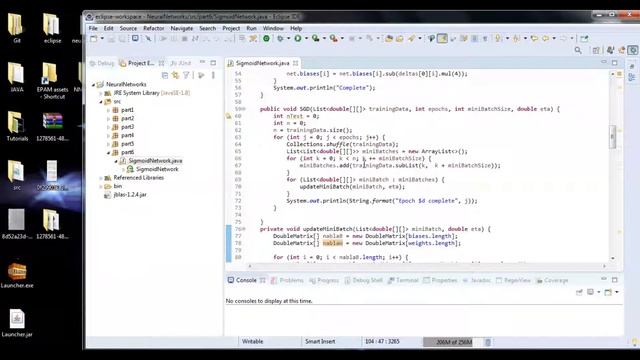Click the fold toggle on SGD method line
The width and height of the screenshot is (640, 360).
(x=244, y=109)
